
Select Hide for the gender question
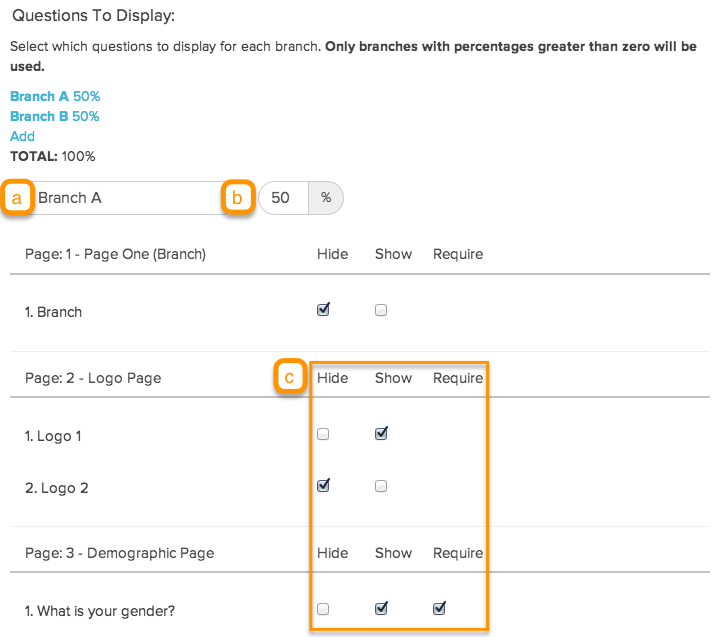point(322,609)
